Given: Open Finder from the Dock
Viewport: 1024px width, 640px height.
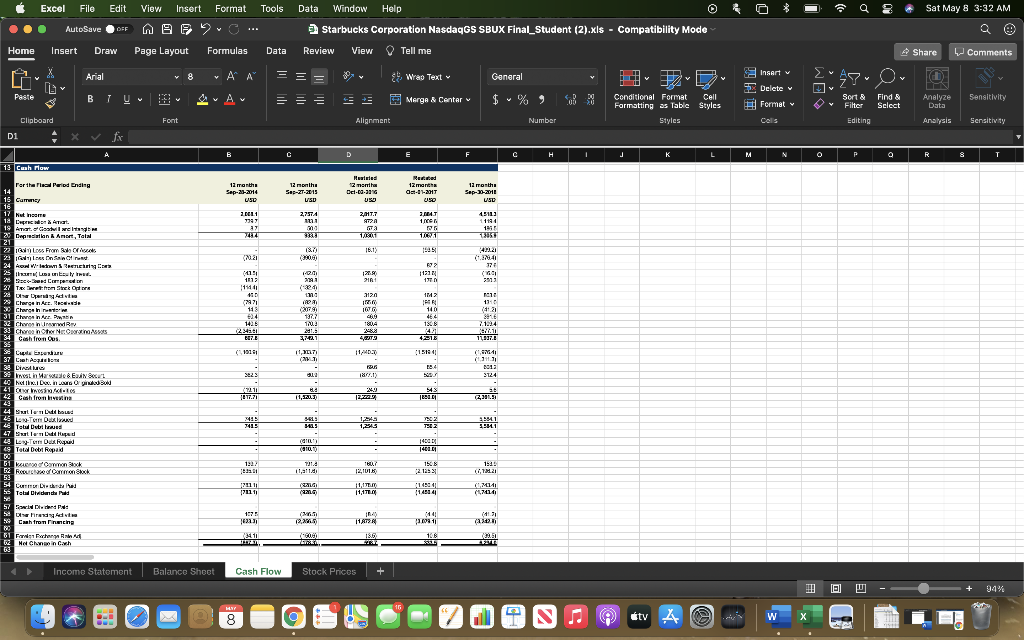Looking at the screenshot, I should pyautogui.click(x=43, y=616).
